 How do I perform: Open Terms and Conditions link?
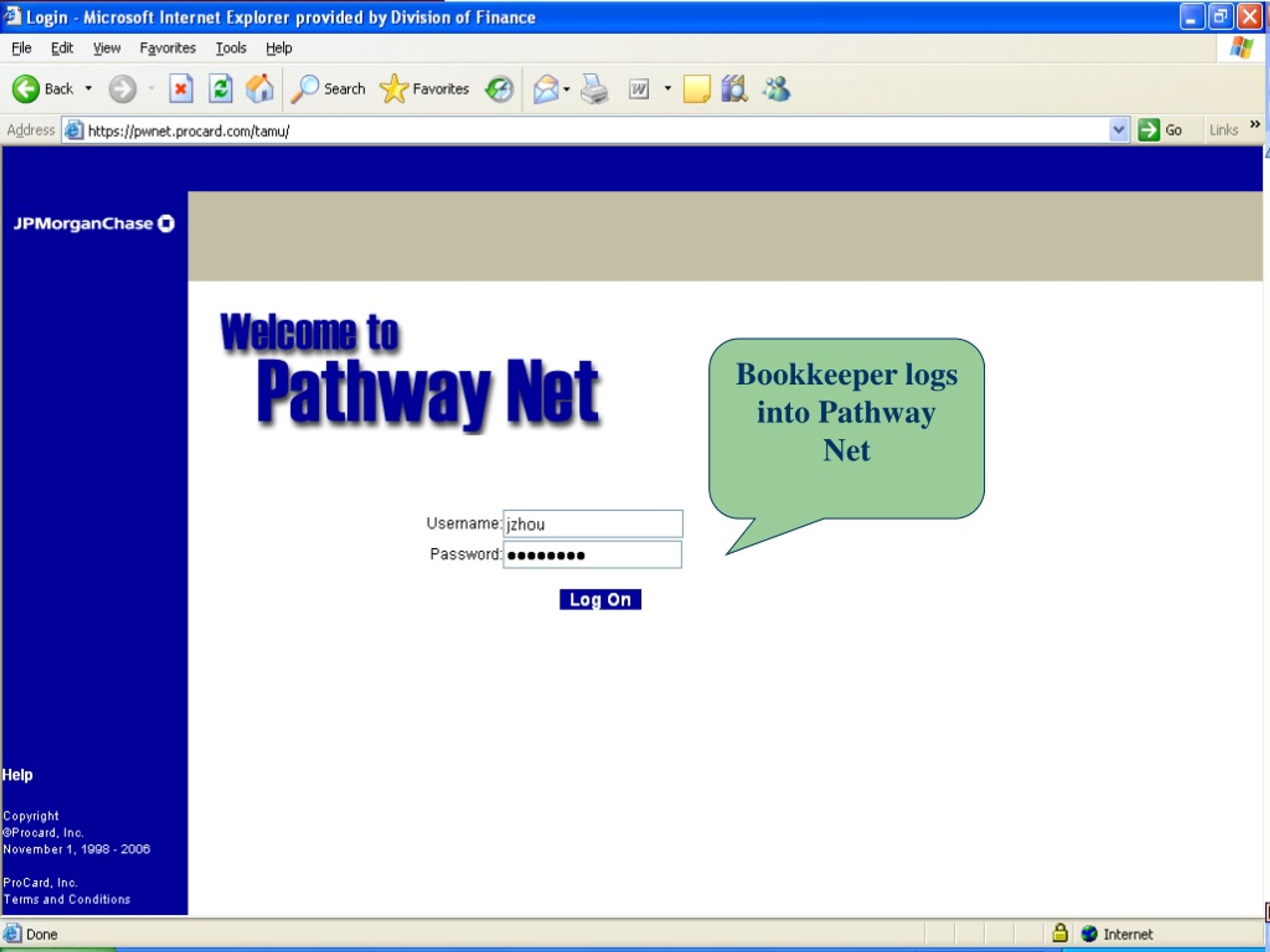[66, 900]
